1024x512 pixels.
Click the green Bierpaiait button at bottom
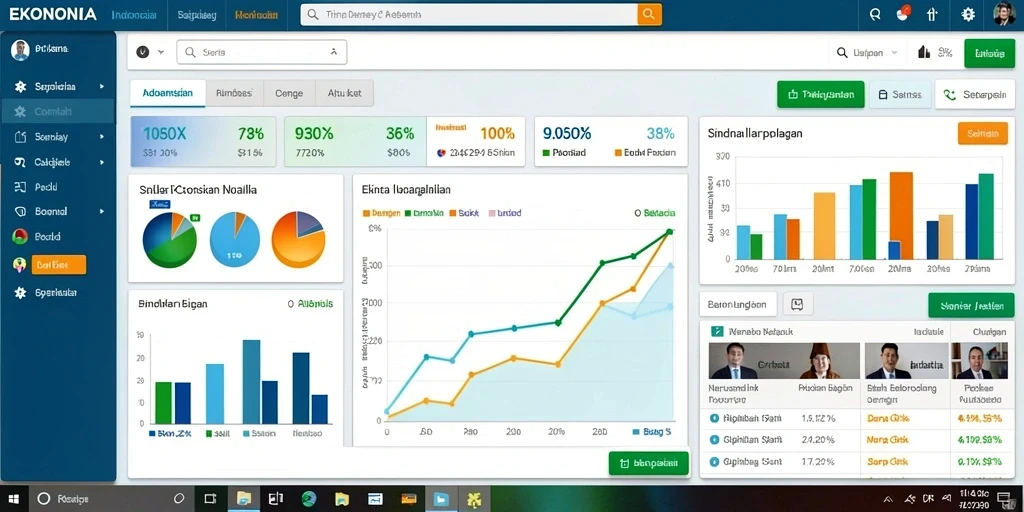(648, 463)
